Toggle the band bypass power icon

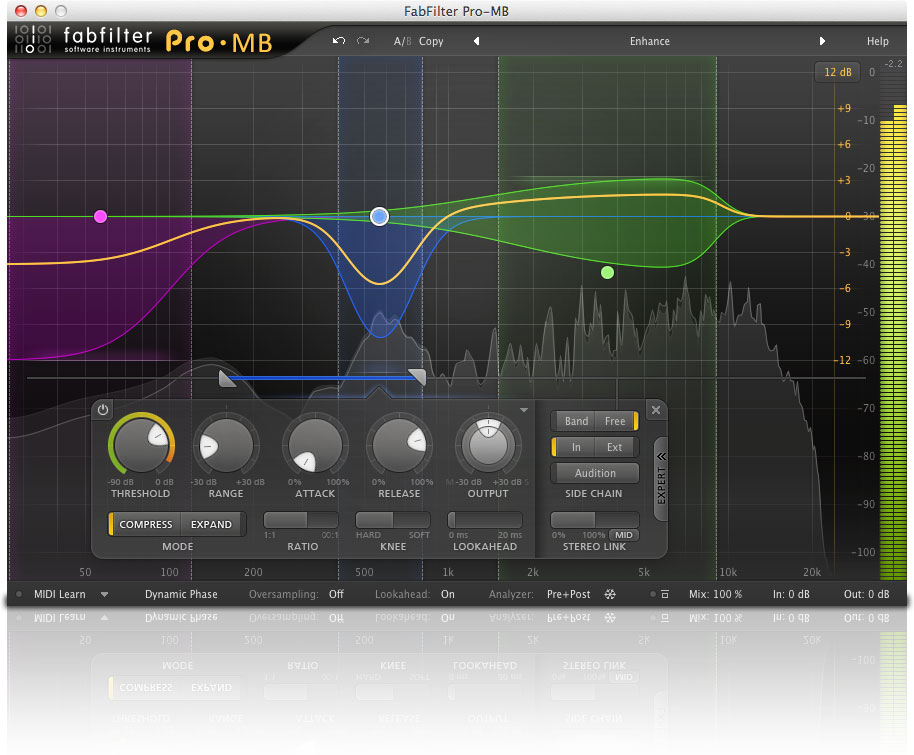pos(102,409)
